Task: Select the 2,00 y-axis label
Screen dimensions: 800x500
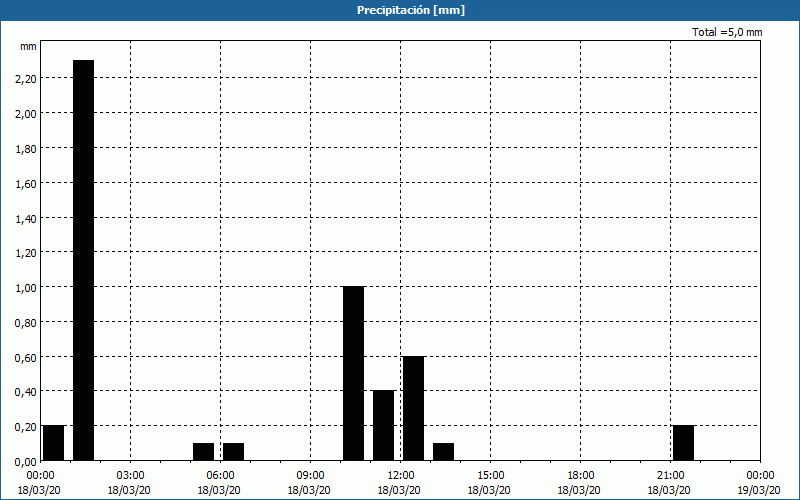Action: click(26, 113)
